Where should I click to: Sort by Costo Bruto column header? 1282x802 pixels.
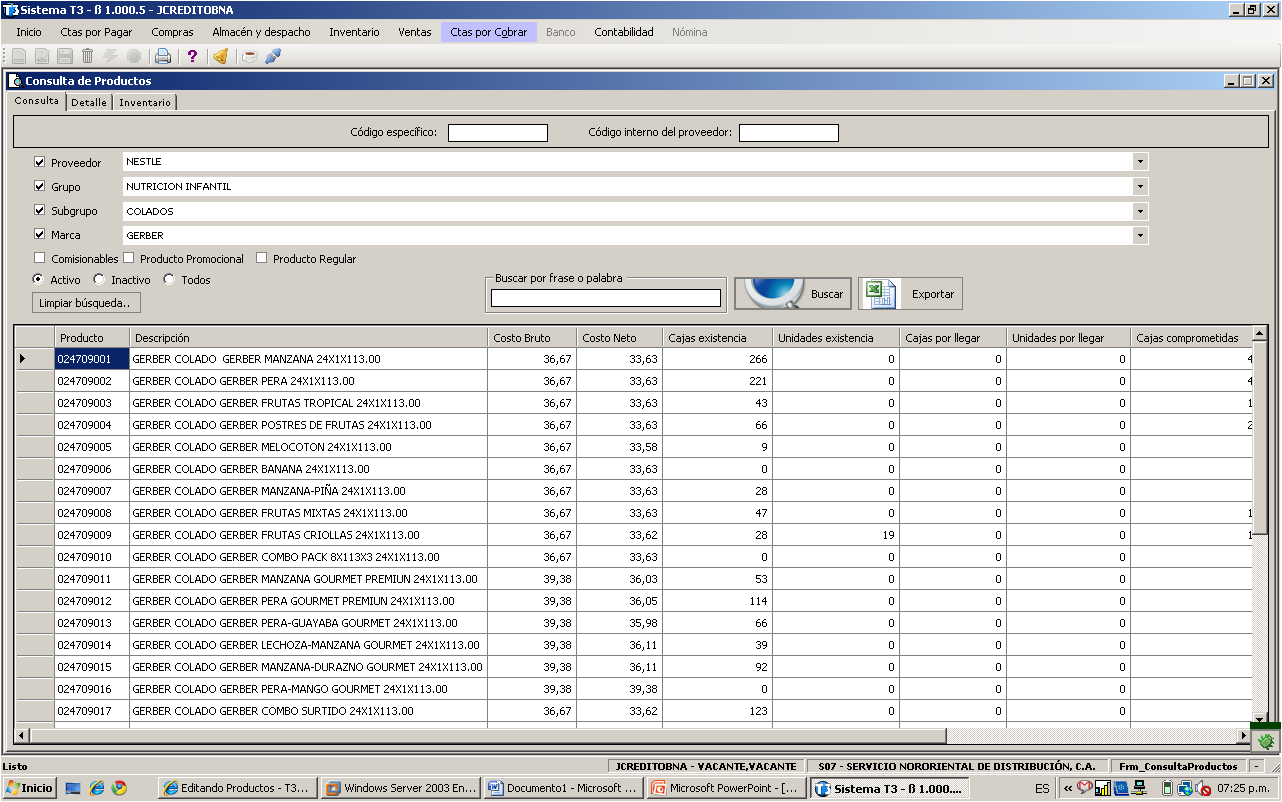[533, 338]
